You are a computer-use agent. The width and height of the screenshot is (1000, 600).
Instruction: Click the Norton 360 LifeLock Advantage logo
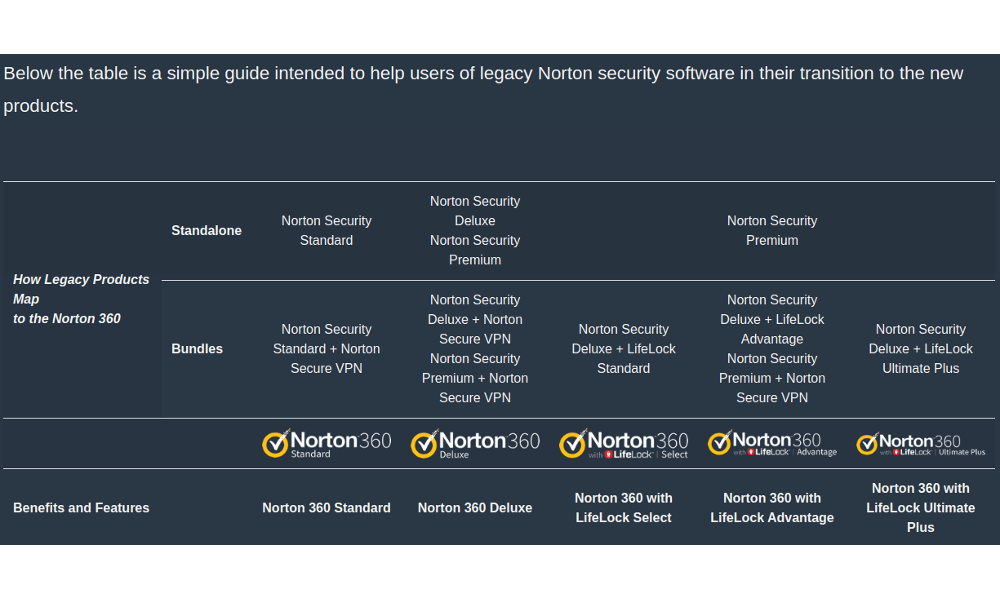[772, 443]
